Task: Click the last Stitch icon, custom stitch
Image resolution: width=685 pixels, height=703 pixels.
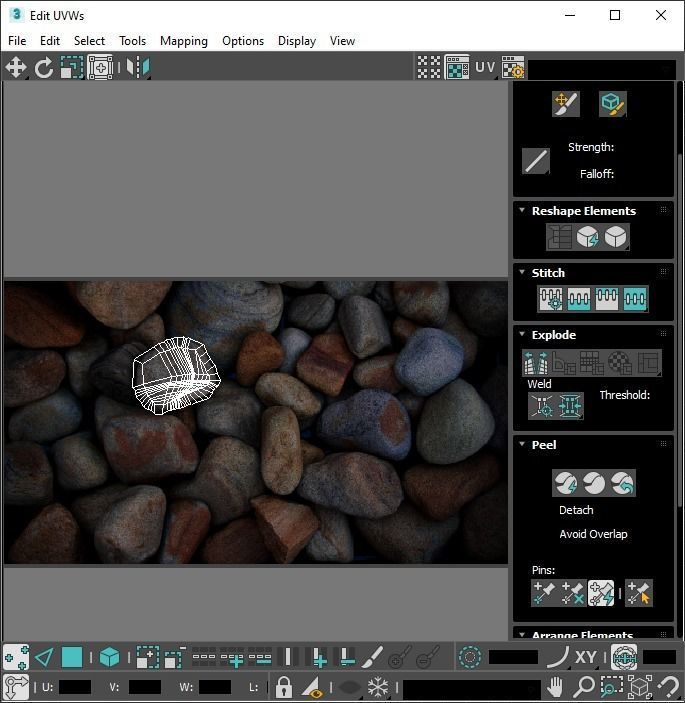Action: [635, 299]
